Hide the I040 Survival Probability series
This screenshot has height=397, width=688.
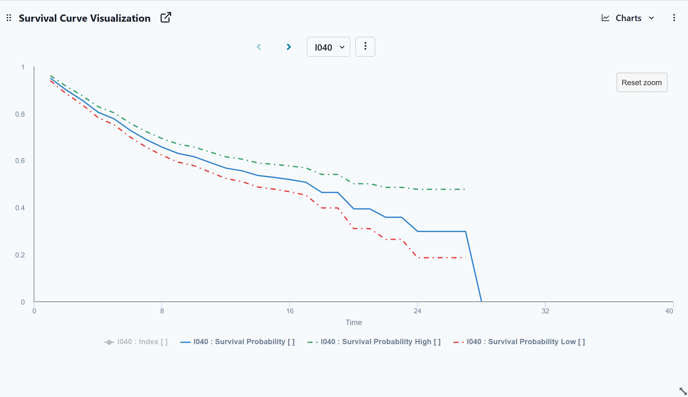237,342
